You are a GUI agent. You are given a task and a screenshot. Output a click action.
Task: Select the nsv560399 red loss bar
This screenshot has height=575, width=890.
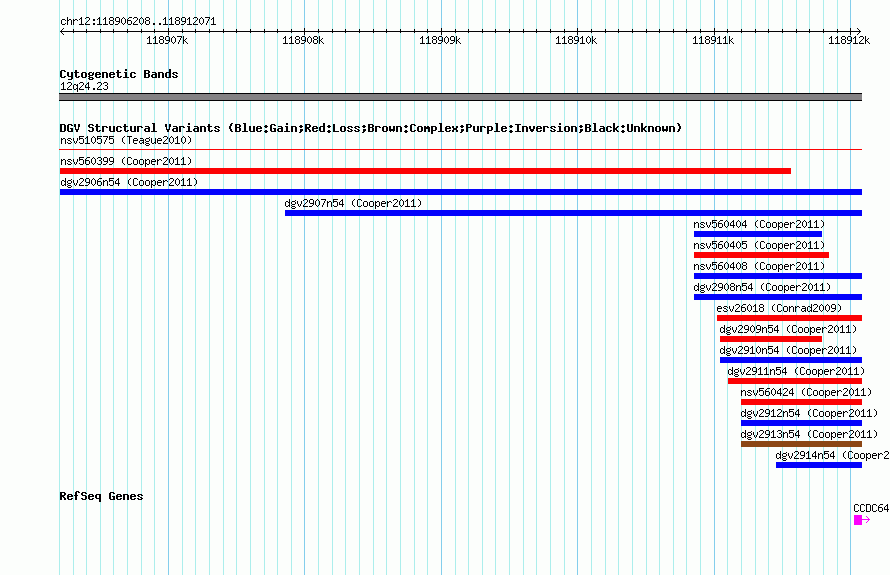pyautogui.click(x=425, y=171)
